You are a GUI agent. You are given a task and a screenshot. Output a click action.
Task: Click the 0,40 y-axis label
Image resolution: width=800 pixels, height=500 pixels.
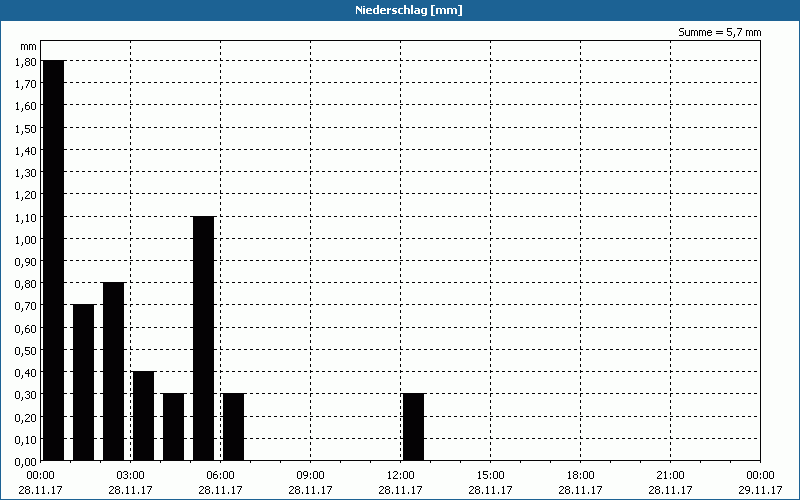pos(26,372)
